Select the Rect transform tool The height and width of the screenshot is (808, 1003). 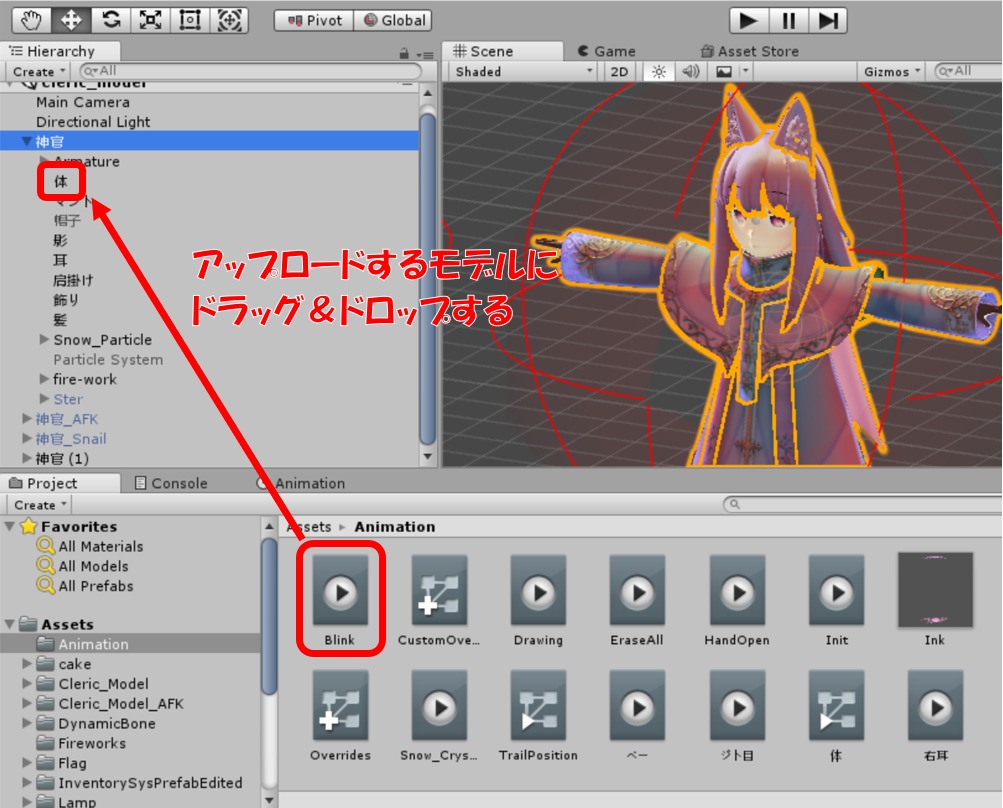(190, 20)
